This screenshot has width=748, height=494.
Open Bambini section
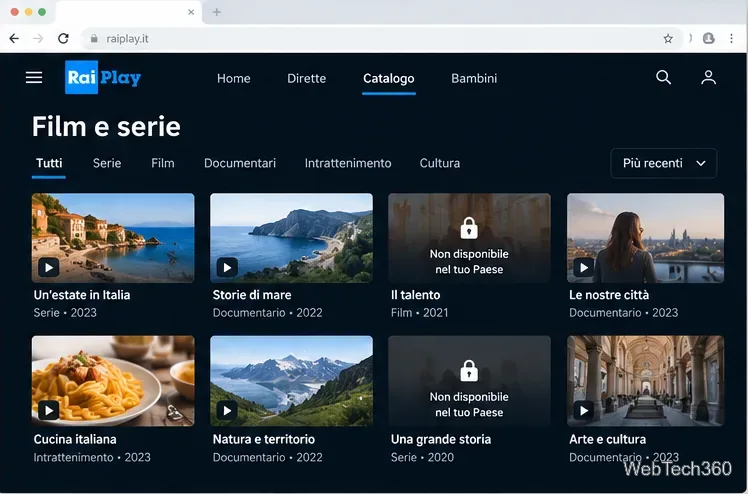tap(474, 78)
